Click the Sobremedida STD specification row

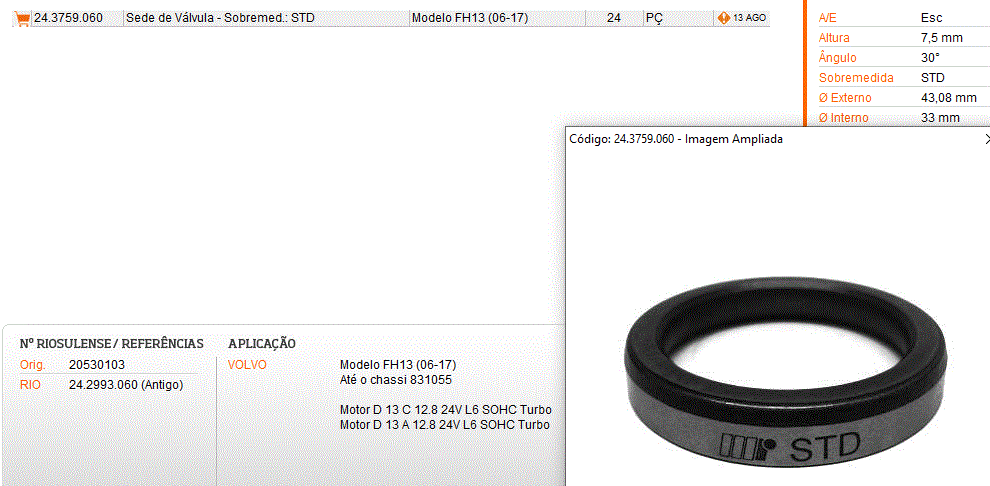click(x=902, y=78)
